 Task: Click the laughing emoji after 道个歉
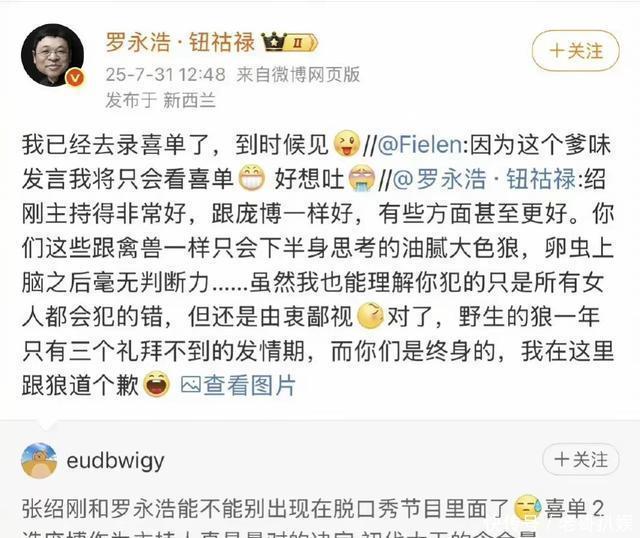[157, 384]
